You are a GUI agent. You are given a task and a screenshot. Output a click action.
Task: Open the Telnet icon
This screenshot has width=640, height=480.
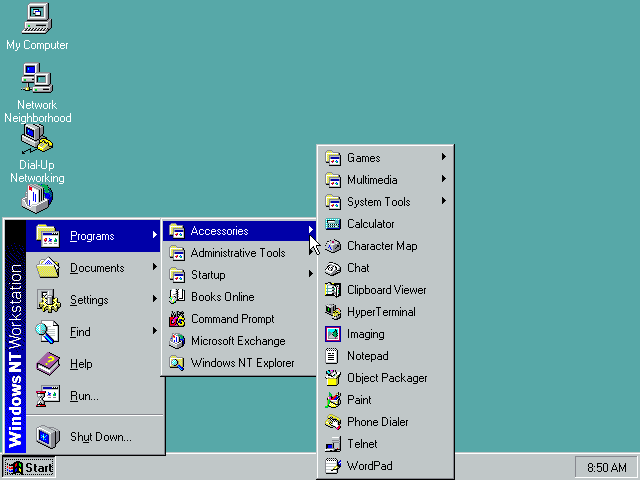point(333,444)
